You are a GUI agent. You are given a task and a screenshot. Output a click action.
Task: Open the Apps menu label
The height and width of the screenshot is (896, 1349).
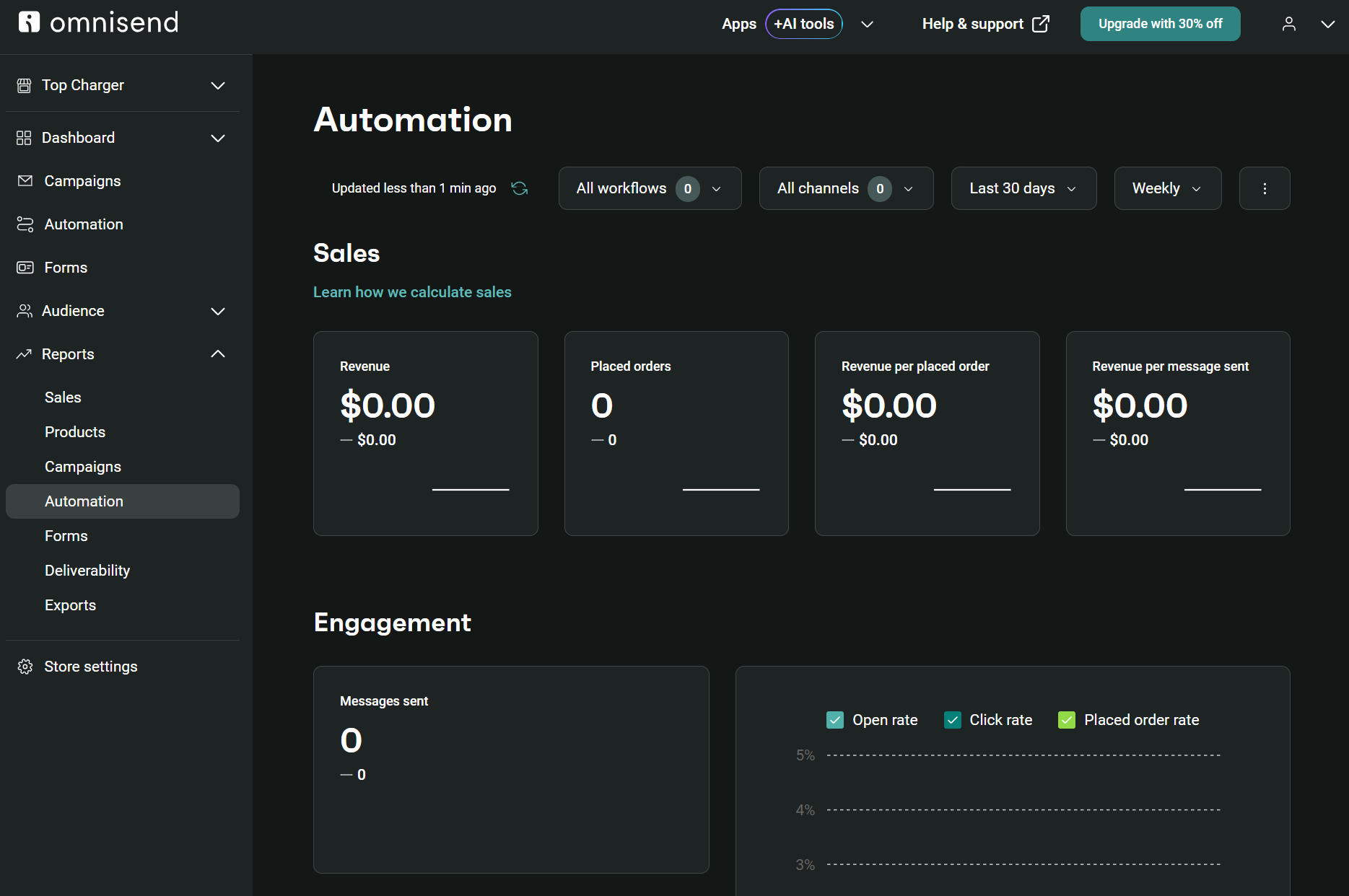click(739, 24)
